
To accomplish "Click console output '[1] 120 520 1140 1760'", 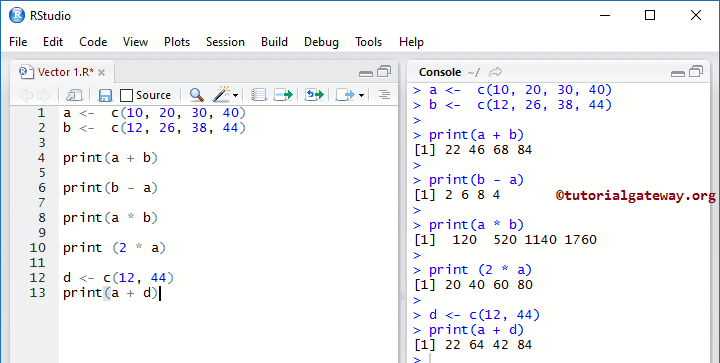I will [505, 240].
